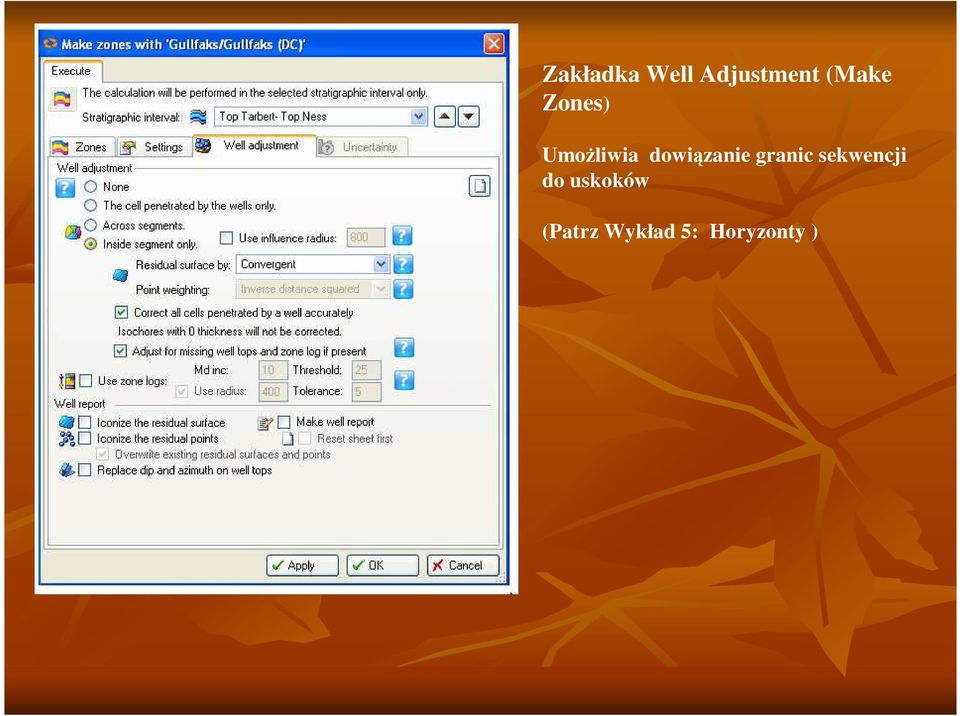Open help for Point weighting

403,289
